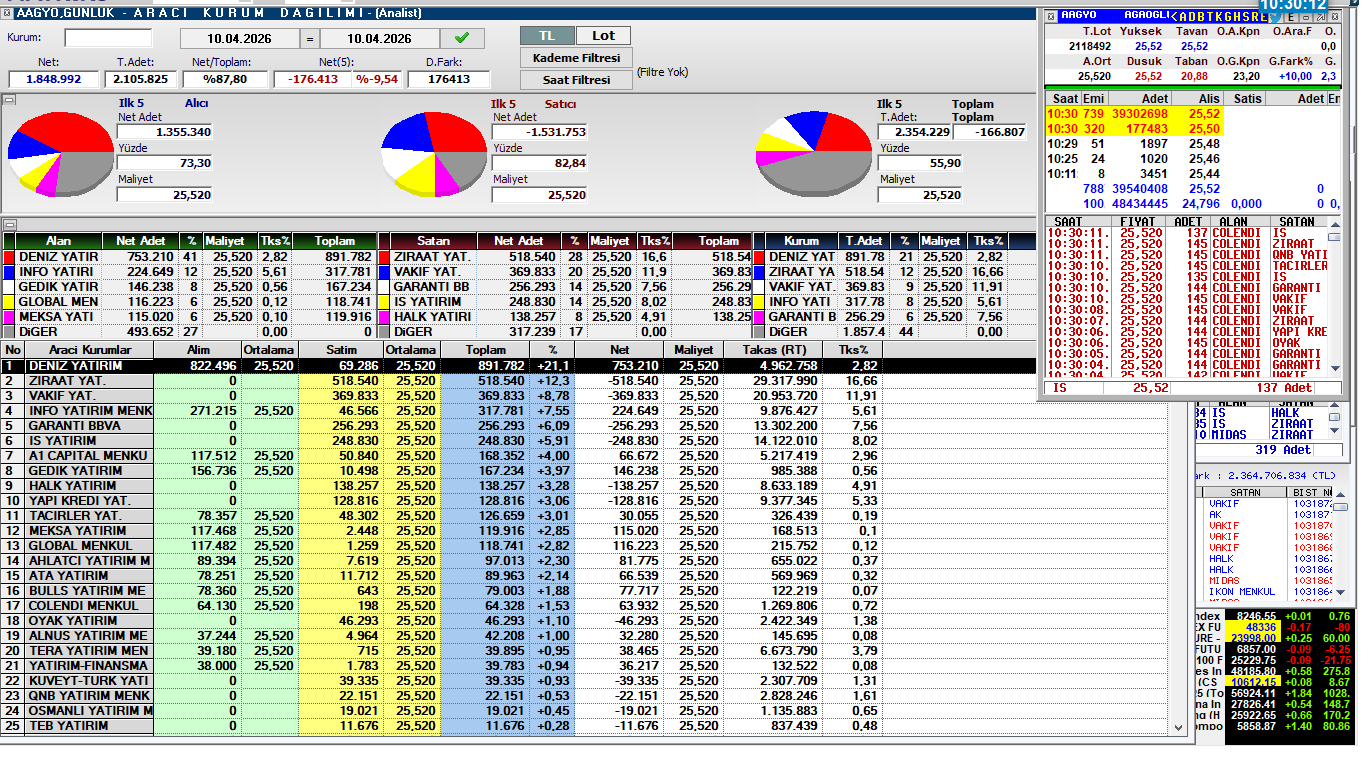
Task: Switch view to Lot mode
Action: coord(604,35)
